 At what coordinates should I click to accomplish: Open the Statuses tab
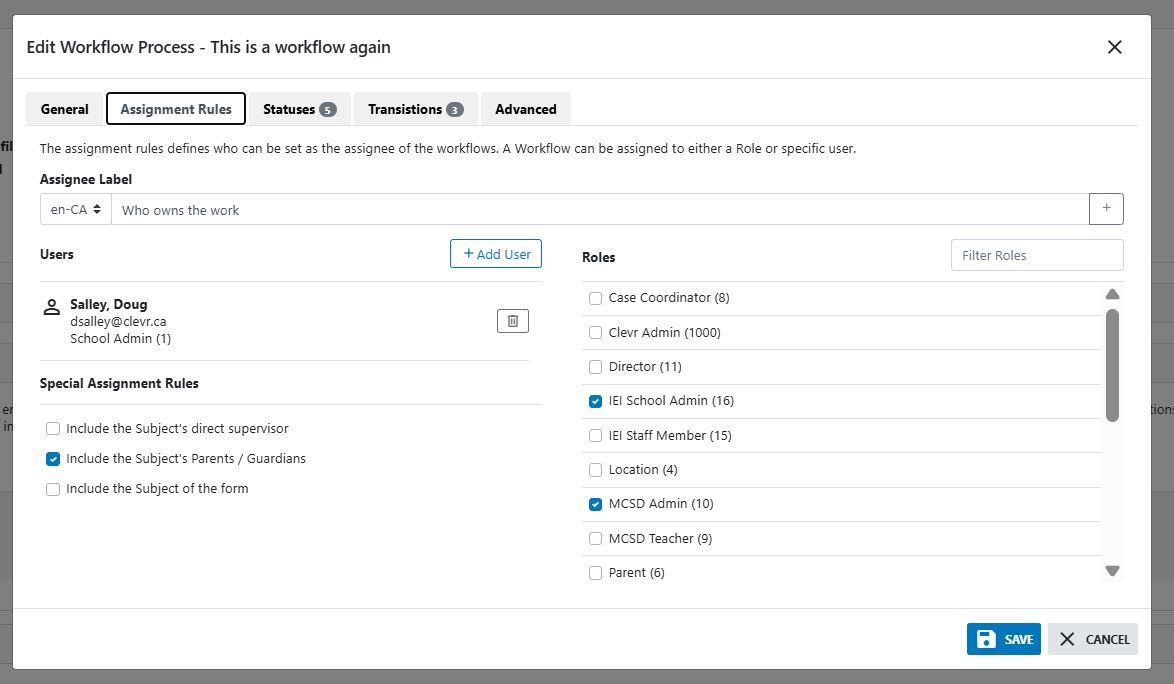299,109
